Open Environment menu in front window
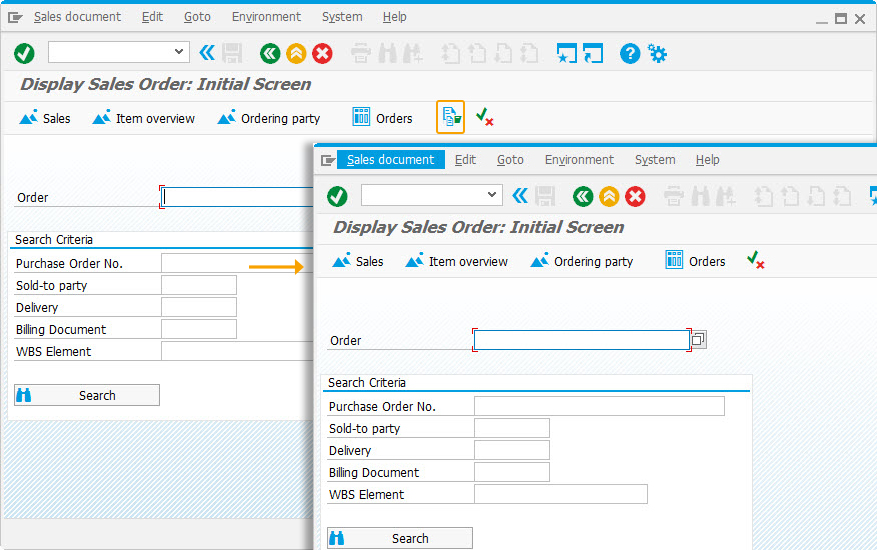Viewport: 877px width, 550px height. pos(579,159)
